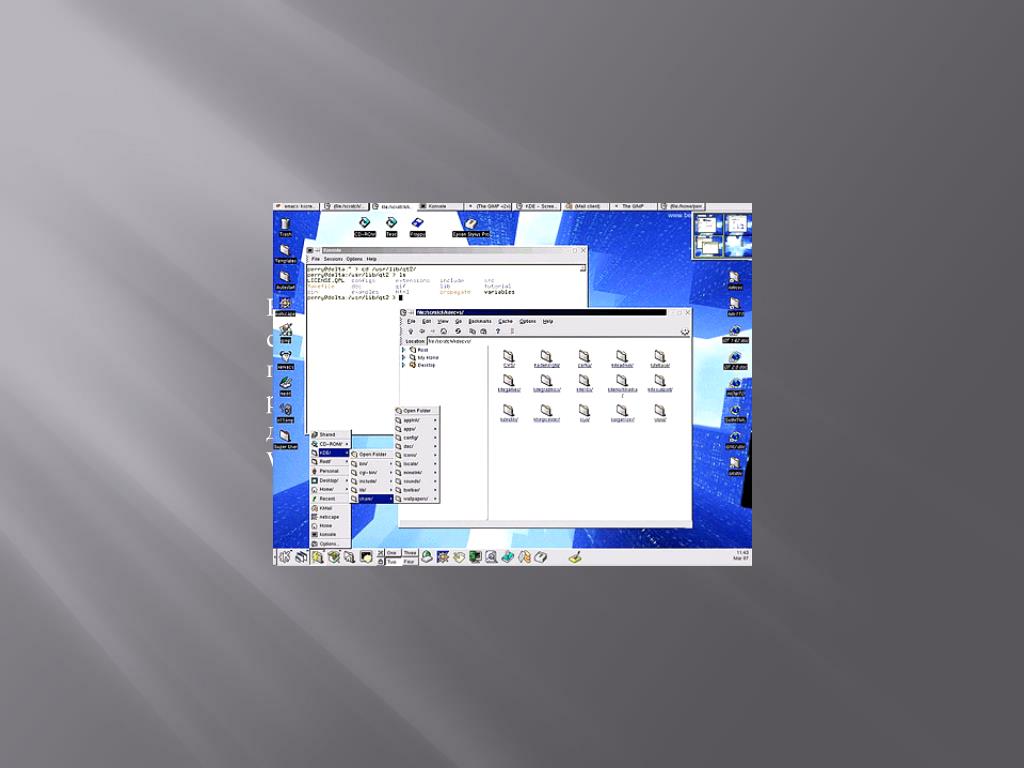Open the CVS folder in the file manager
This screenshot has height=768, width=1024.
click(x=509, y=359)
